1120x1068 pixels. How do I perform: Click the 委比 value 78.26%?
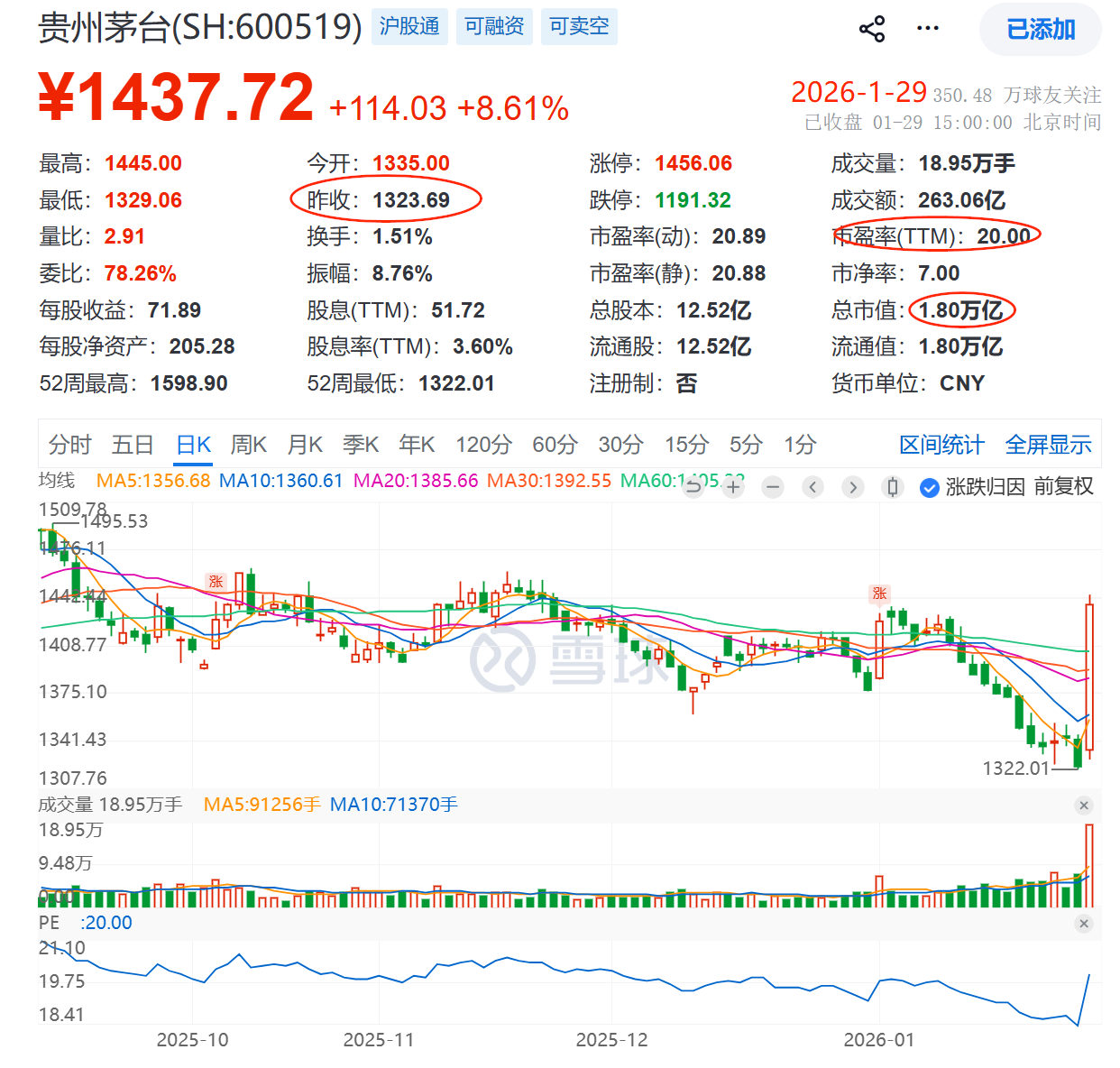pyautogui.click(x=141, y=273)
